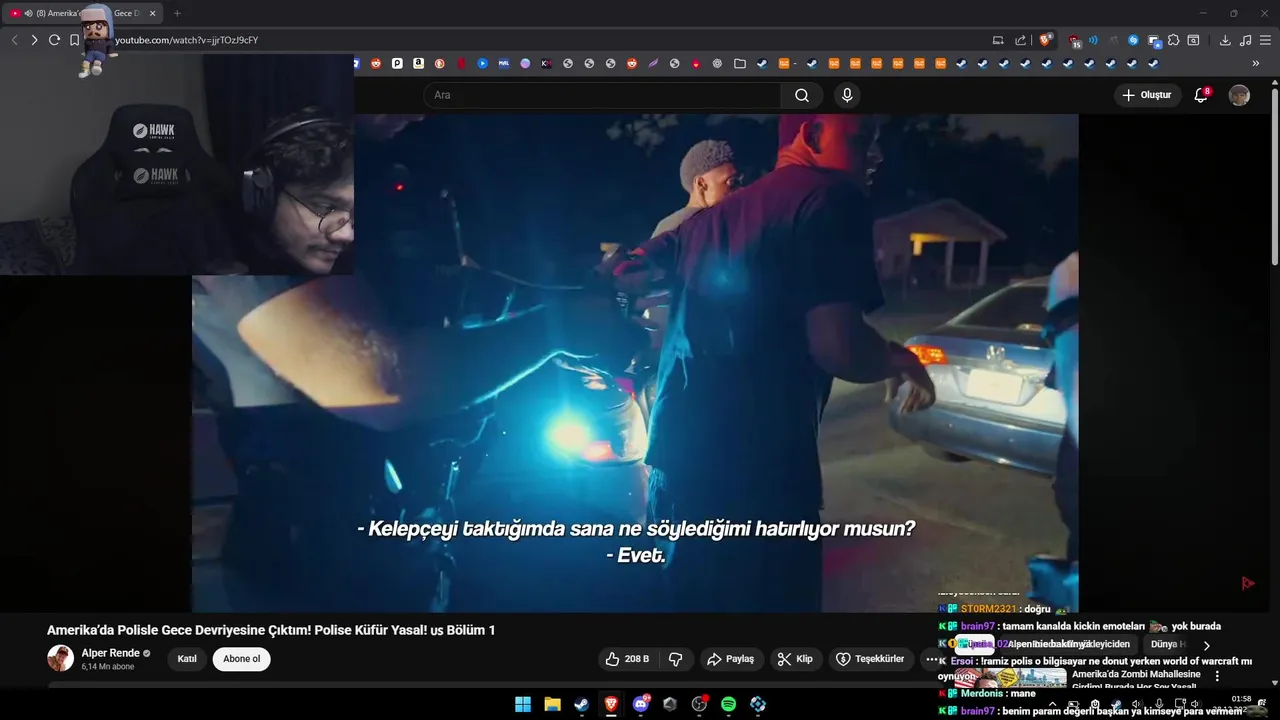Switch to Brave browser in the taskbar

(611, 704)
